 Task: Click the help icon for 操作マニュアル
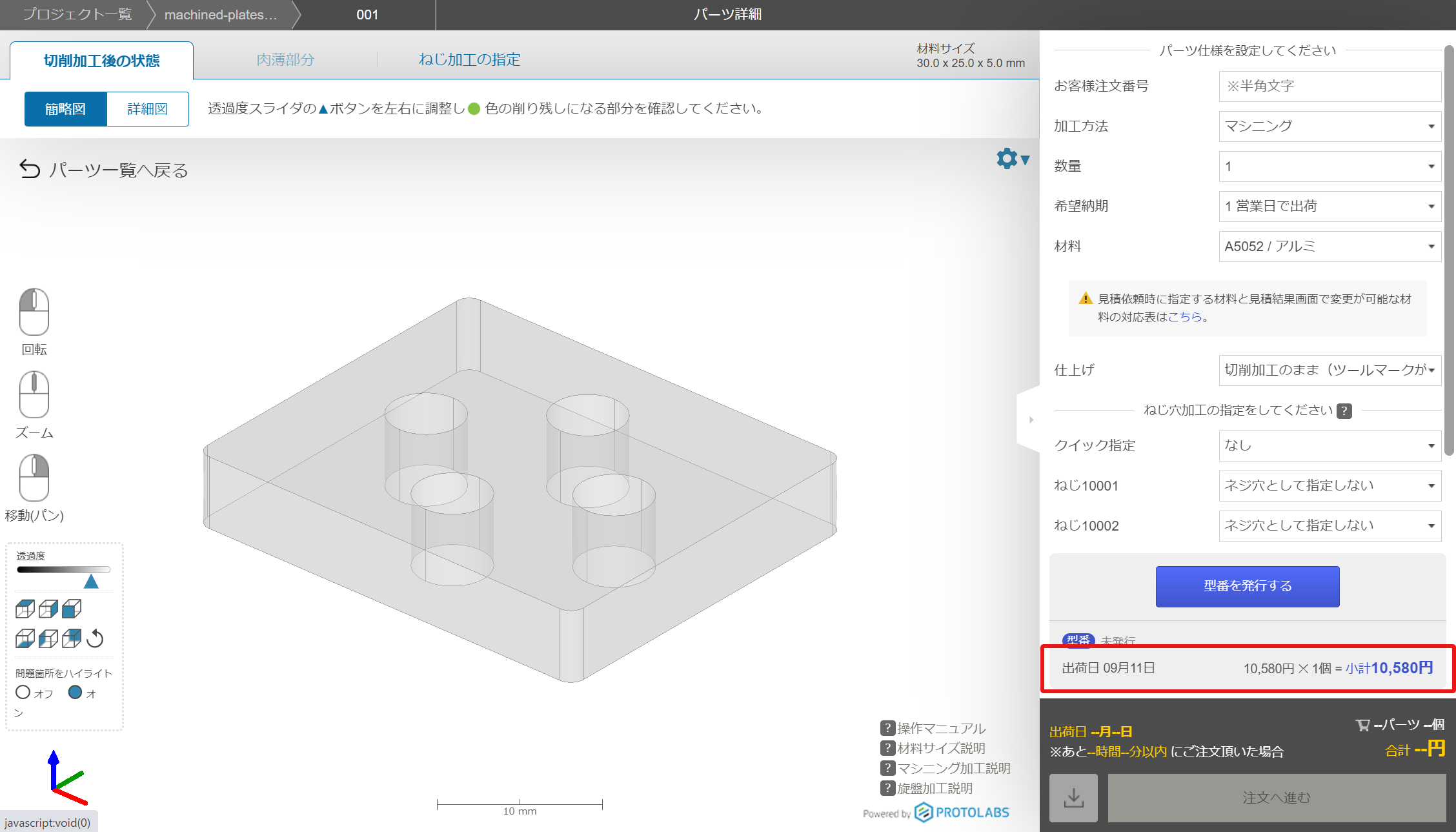[887, 728]
